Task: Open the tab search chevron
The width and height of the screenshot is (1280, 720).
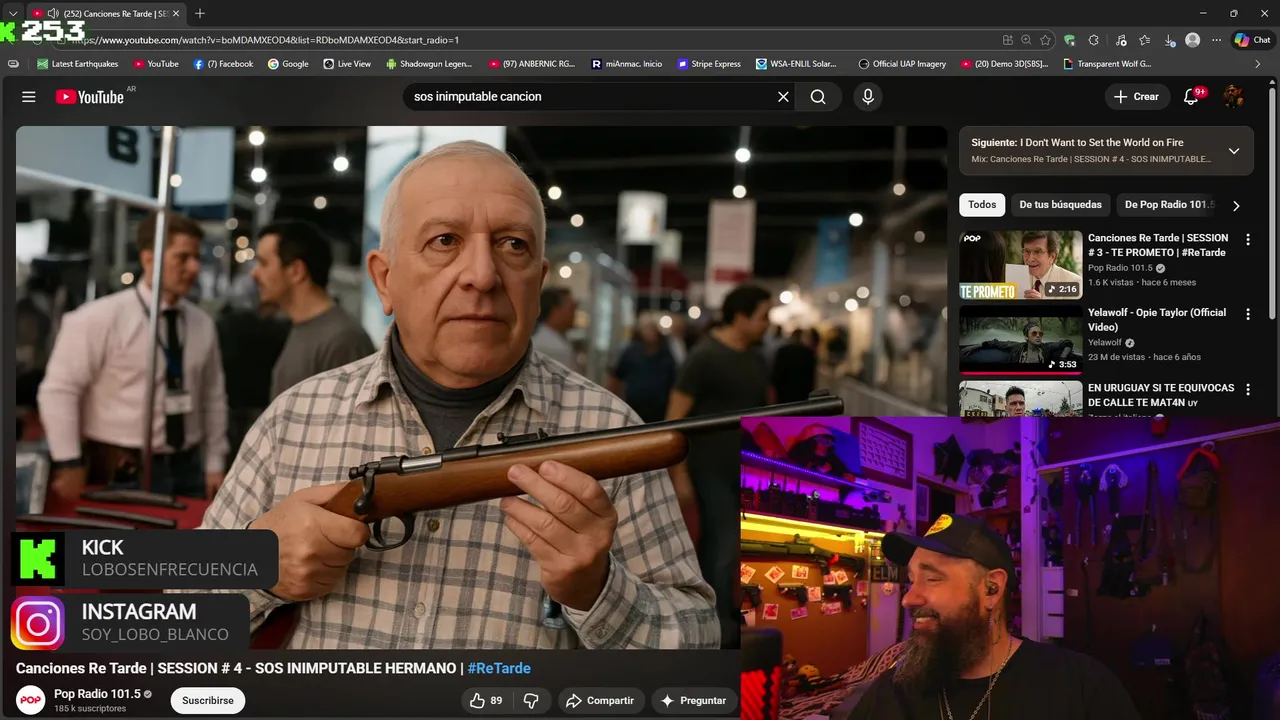Action: (12, 13)
